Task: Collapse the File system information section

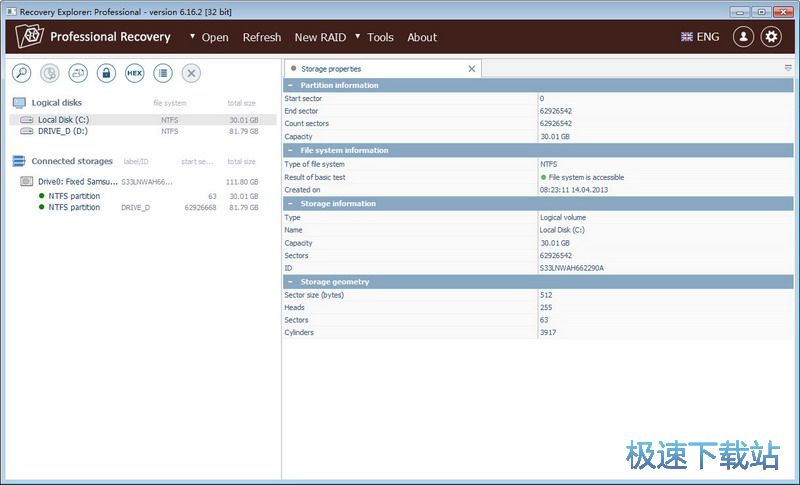Action: [290, 150]
